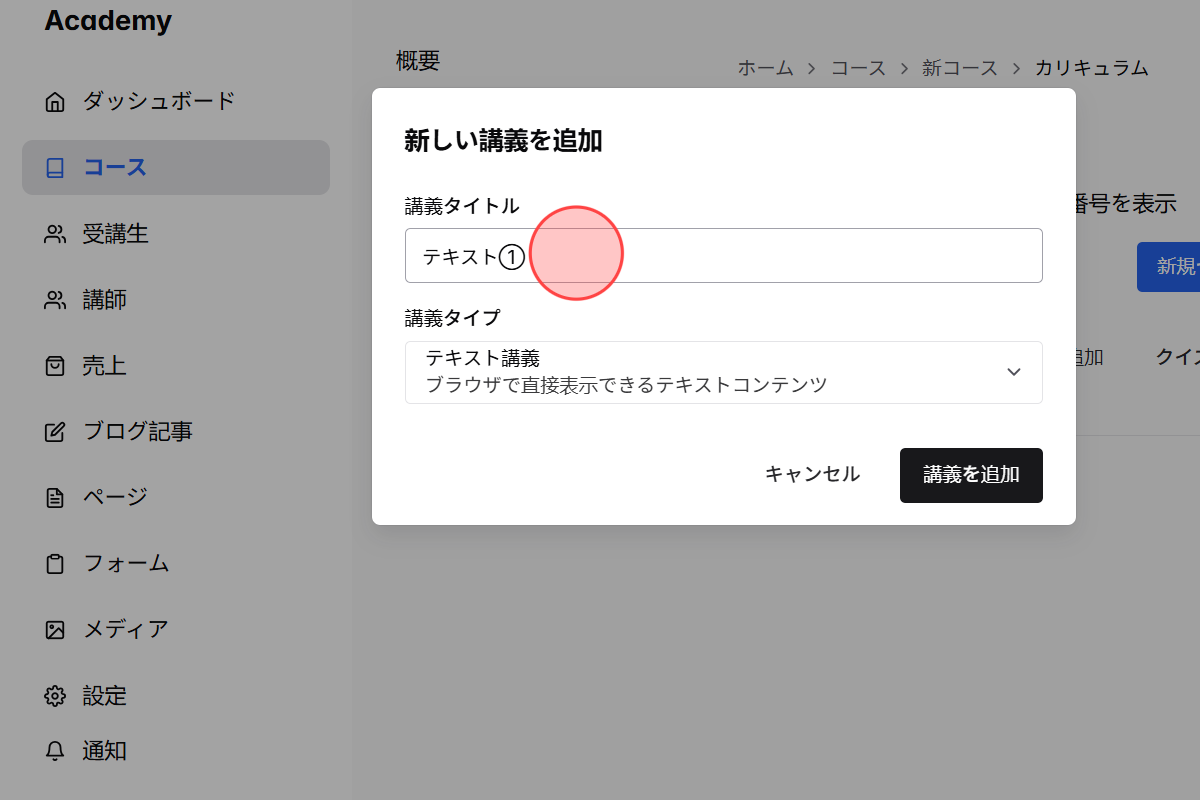Open the 講師 instructors icon
Screen dimensions: 1200x800
[x=55, y=299]
